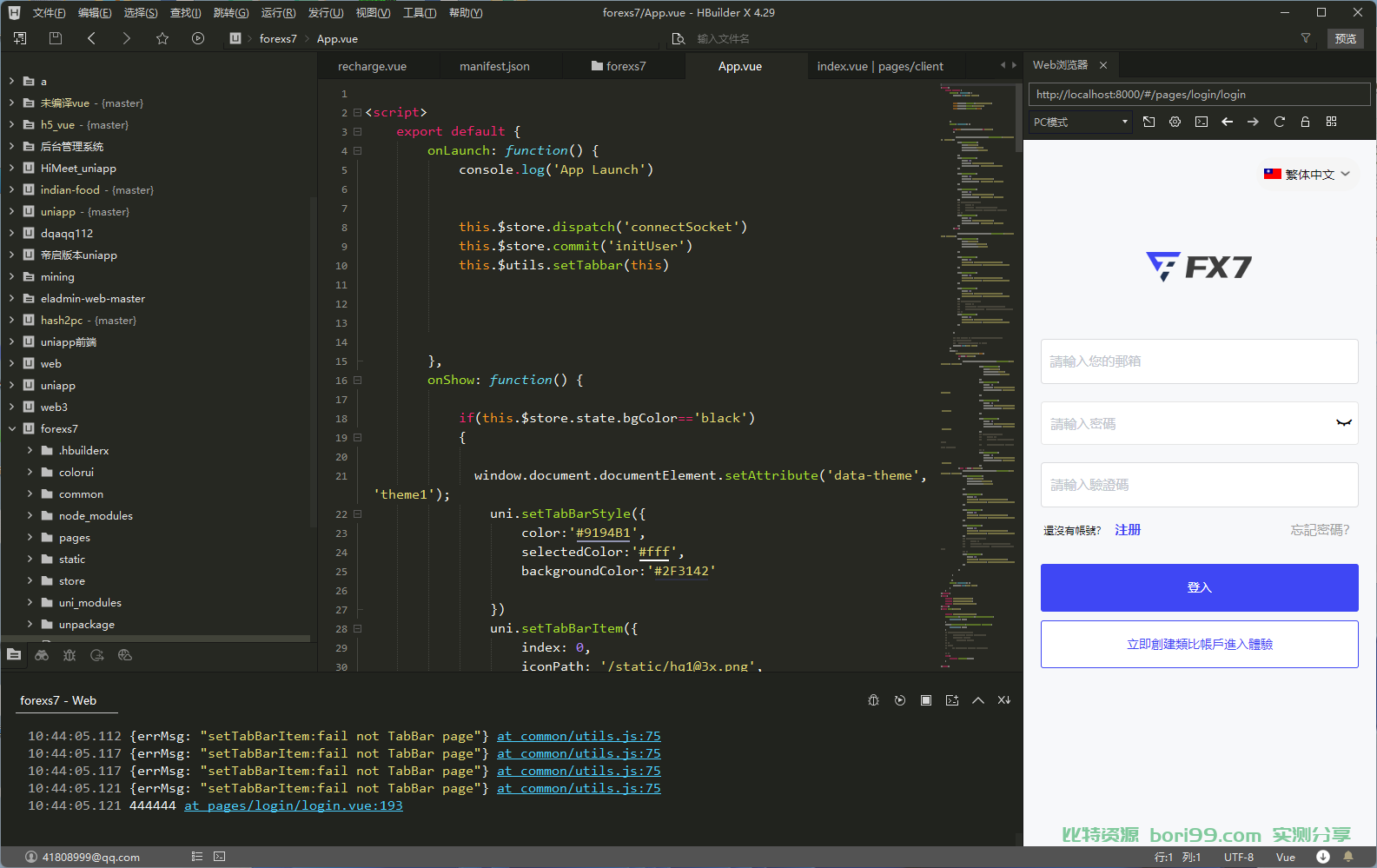Go back with the left chevron in toolbar
The image size is (1377, 868).
91,38
